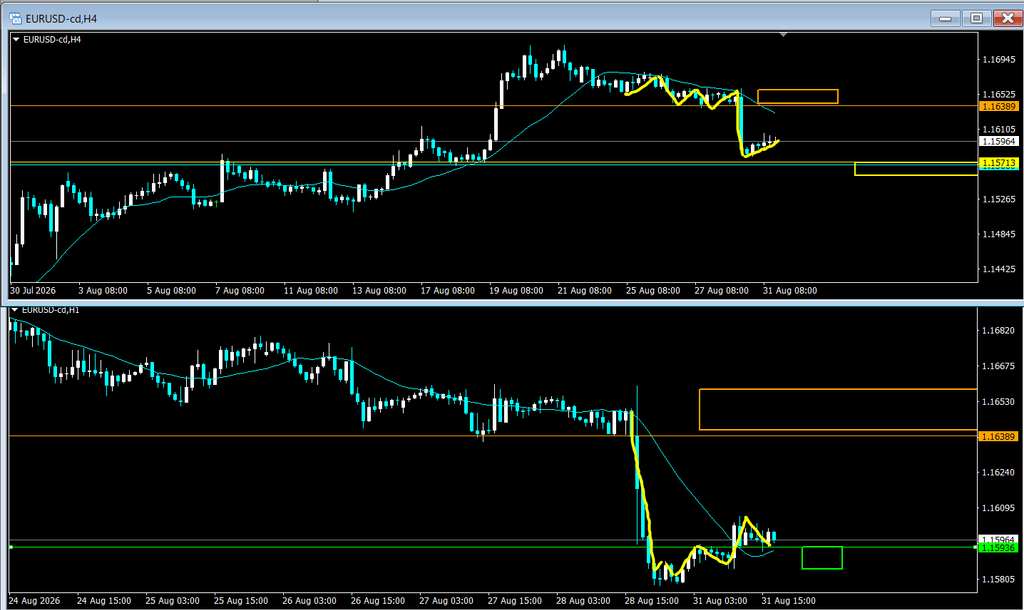This screenshot has width=1024, height=610.
Task: Select the orange 1.16389 price label on H4 chart
Action: pos(999,106)
